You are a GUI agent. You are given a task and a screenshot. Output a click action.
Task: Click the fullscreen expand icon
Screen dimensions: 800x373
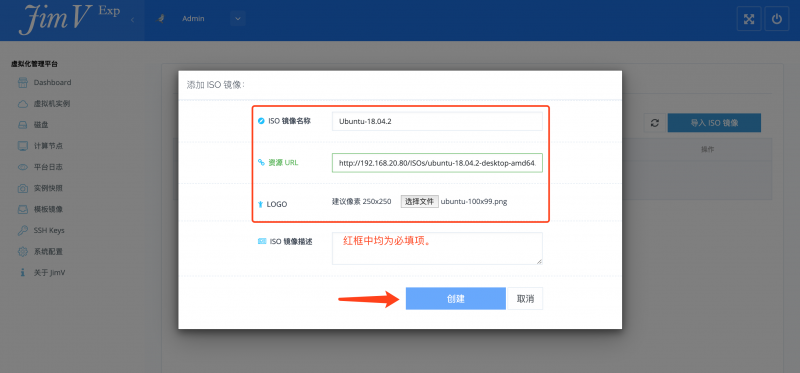[748, 19]
